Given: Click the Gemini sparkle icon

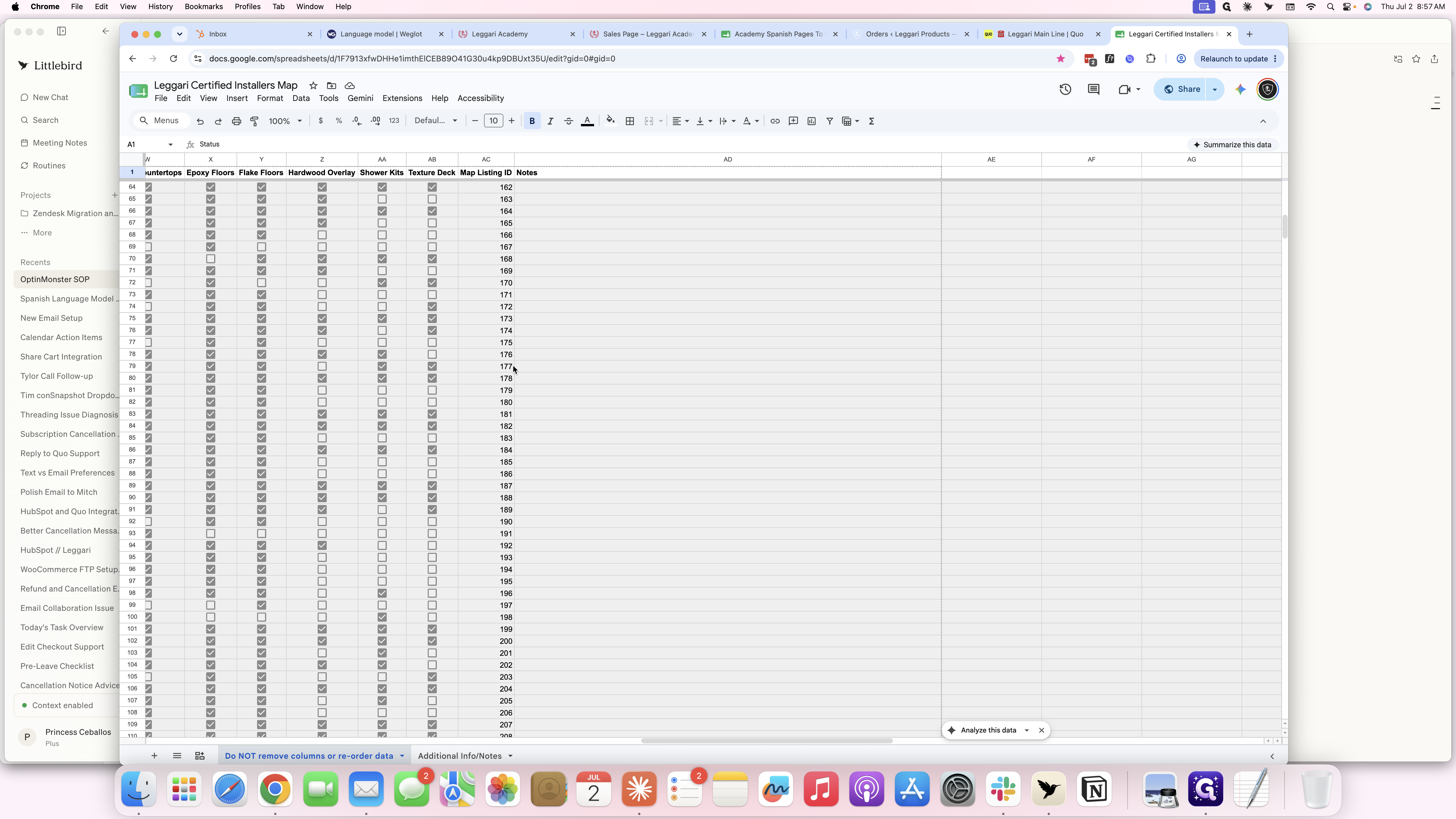Looking at the screenshot, I should pyautogui.click(x=1241, y=89).
